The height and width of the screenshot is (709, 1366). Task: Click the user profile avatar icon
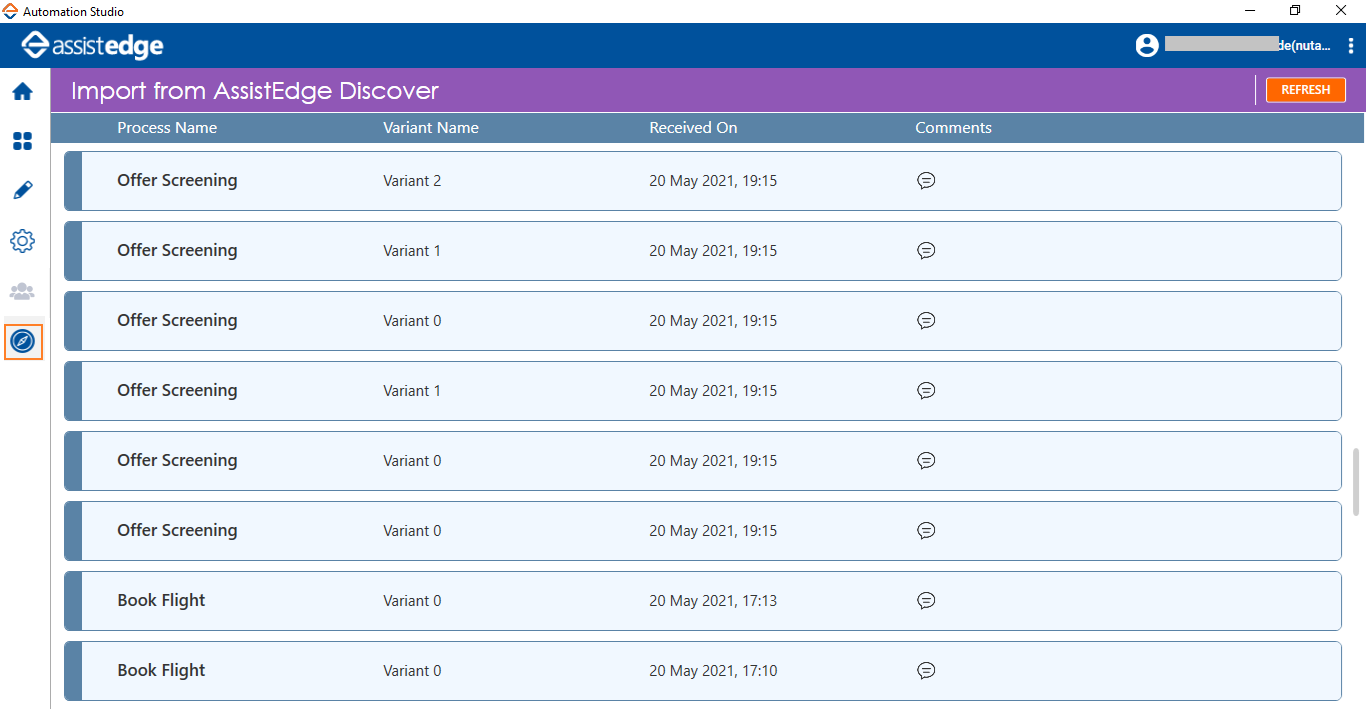pos(1147,46)
